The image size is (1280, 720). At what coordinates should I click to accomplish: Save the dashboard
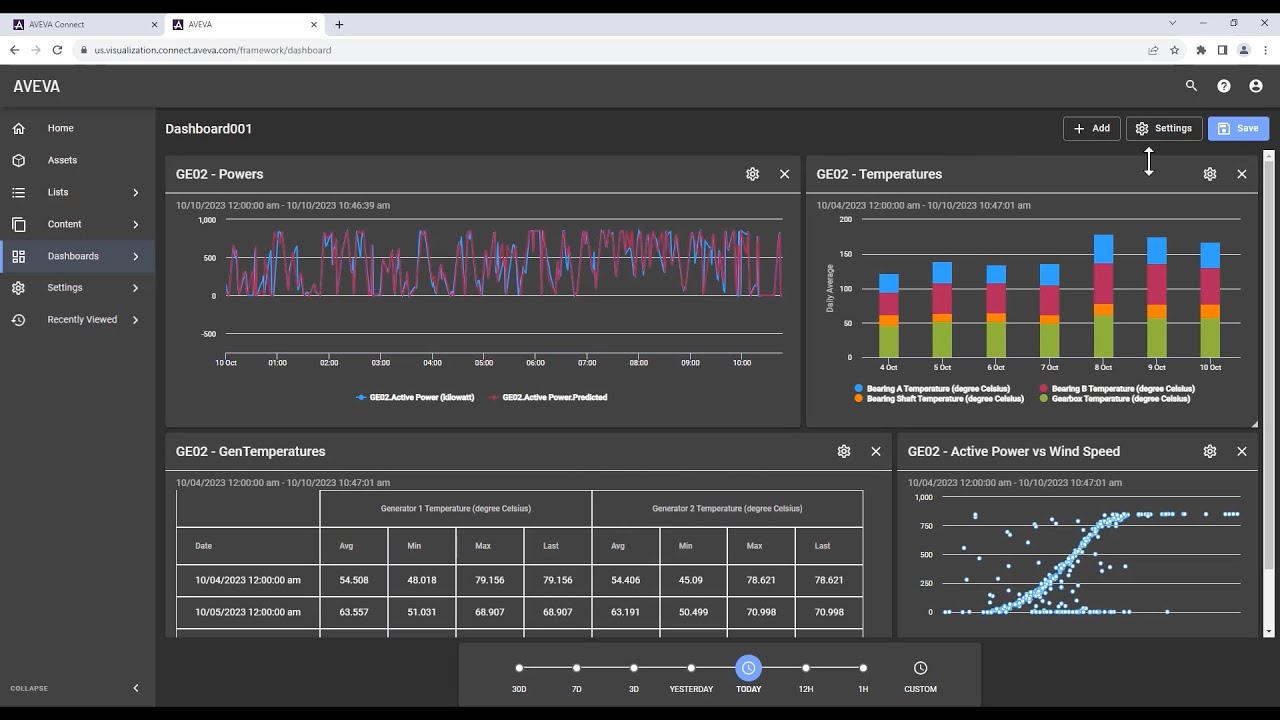(x=1238, y=128)
